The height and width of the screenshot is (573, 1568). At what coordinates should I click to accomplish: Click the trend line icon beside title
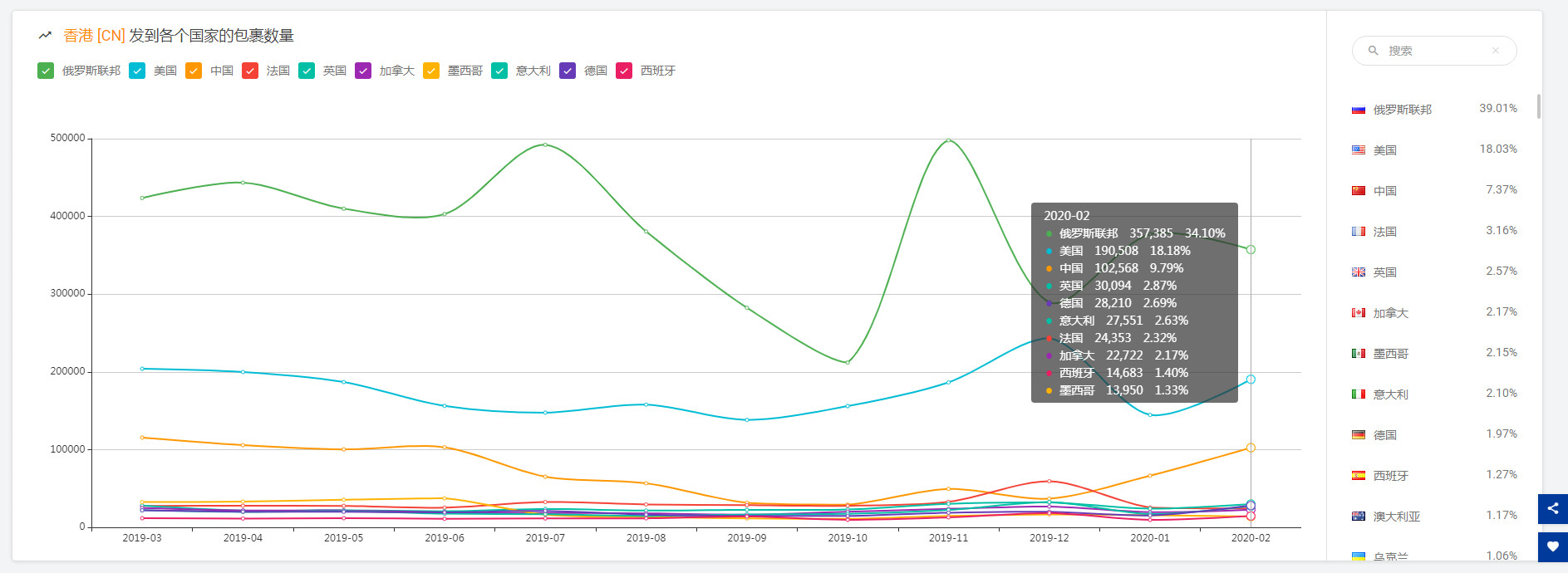[46, 36]
